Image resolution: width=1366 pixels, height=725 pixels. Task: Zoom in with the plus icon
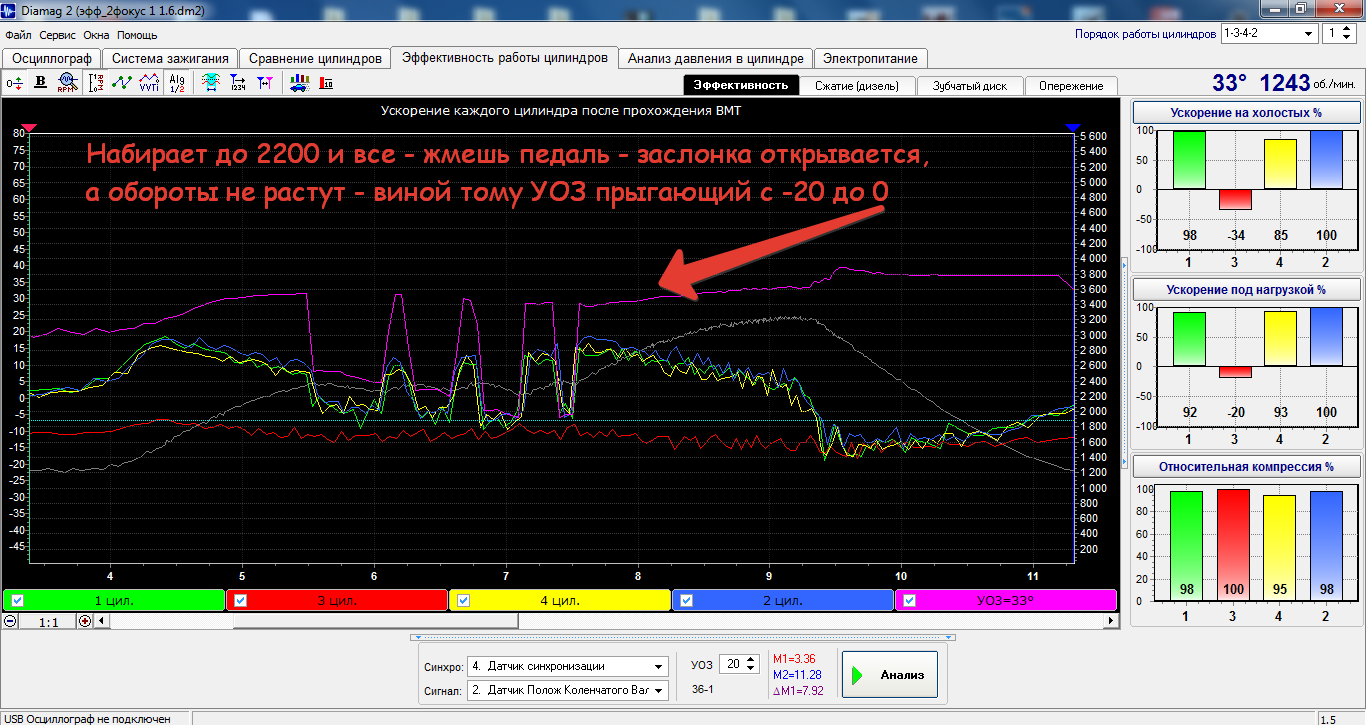[x=85, y=621]
